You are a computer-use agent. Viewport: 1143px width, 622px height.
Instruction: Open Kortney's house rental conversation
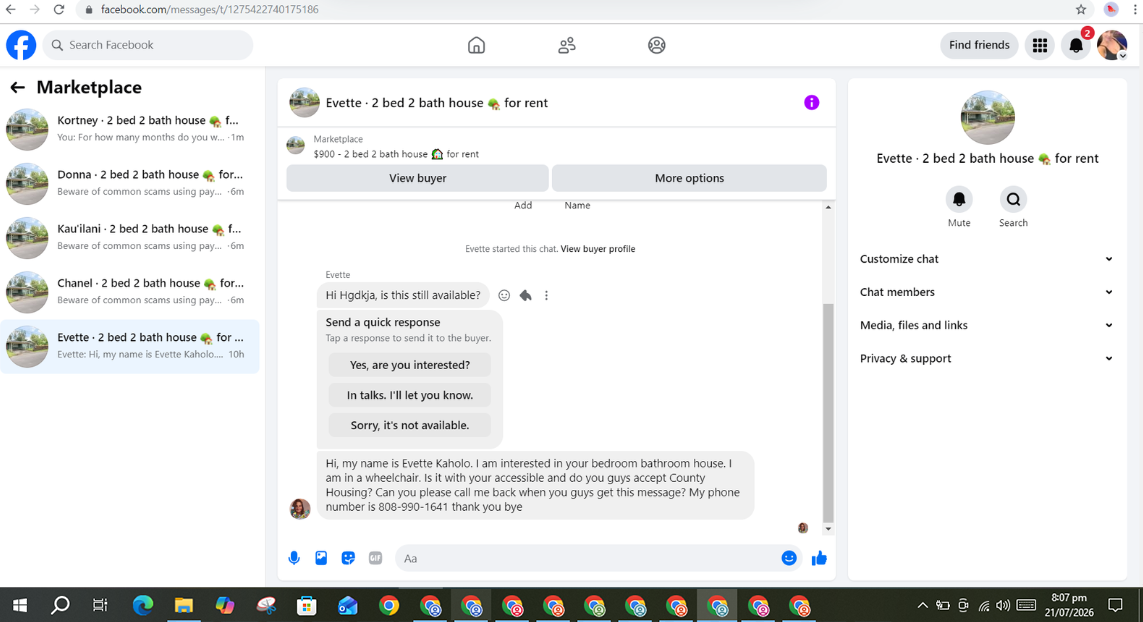(x=130, y=129)
